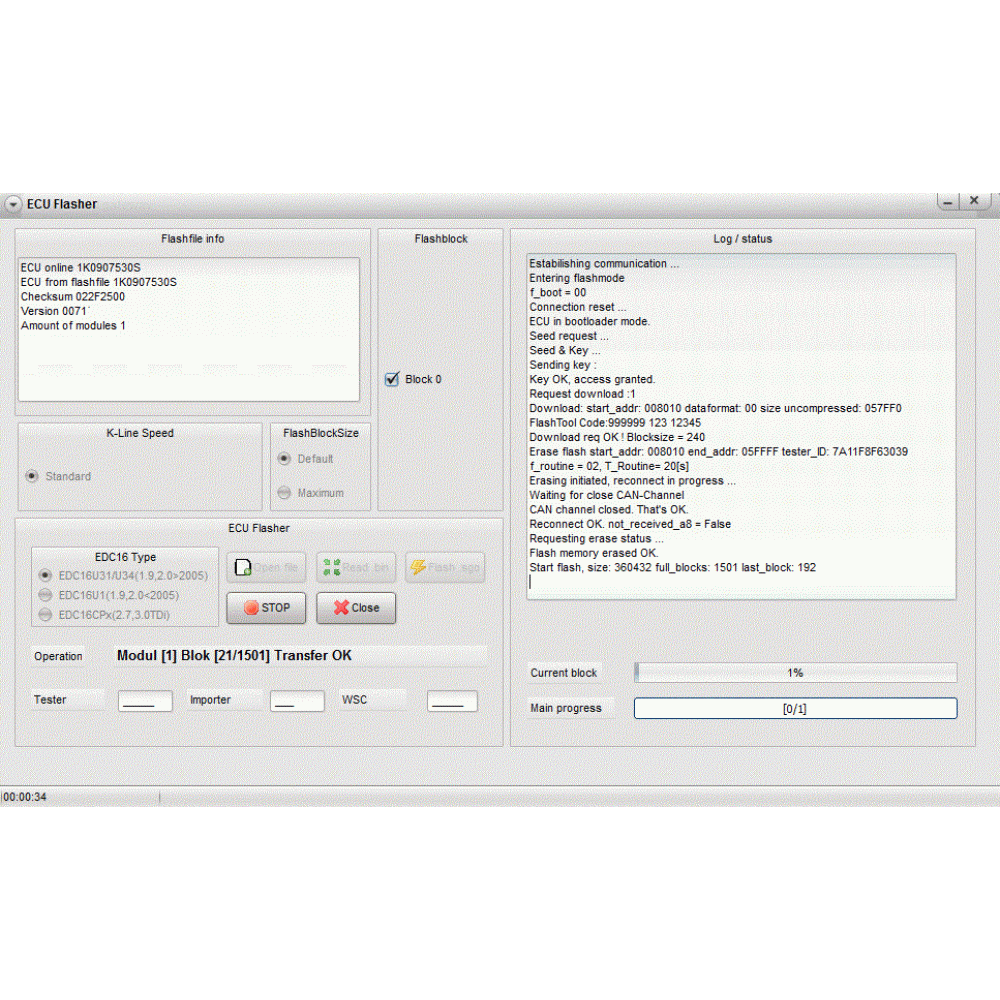The image size is (1000, 1000).
Task: Select EDC16U31/U34(1.9,2.0>2005) type
Action: point(45,575)
